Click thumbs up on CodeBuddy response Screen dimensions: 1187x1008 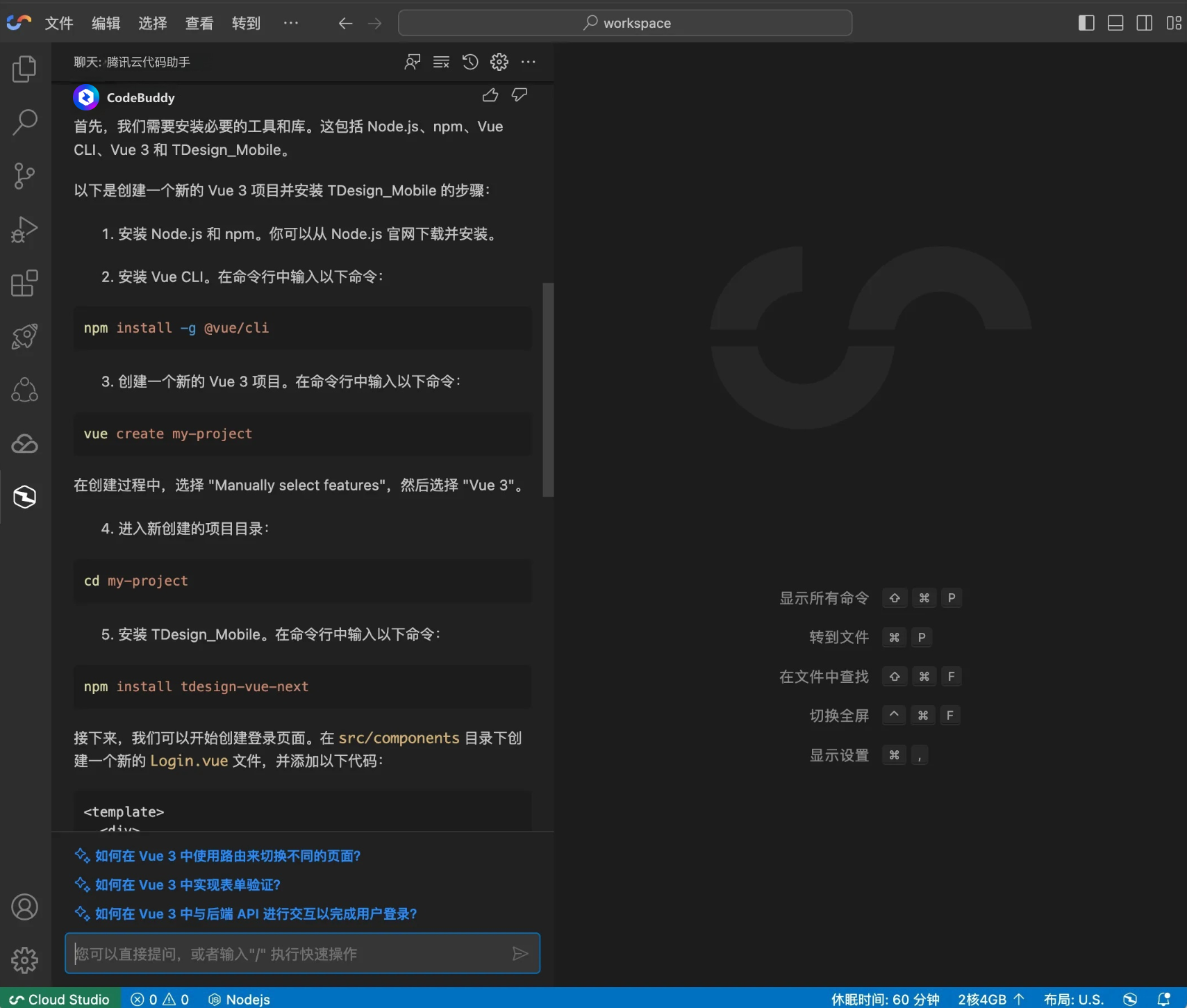[x=490, y=95]
